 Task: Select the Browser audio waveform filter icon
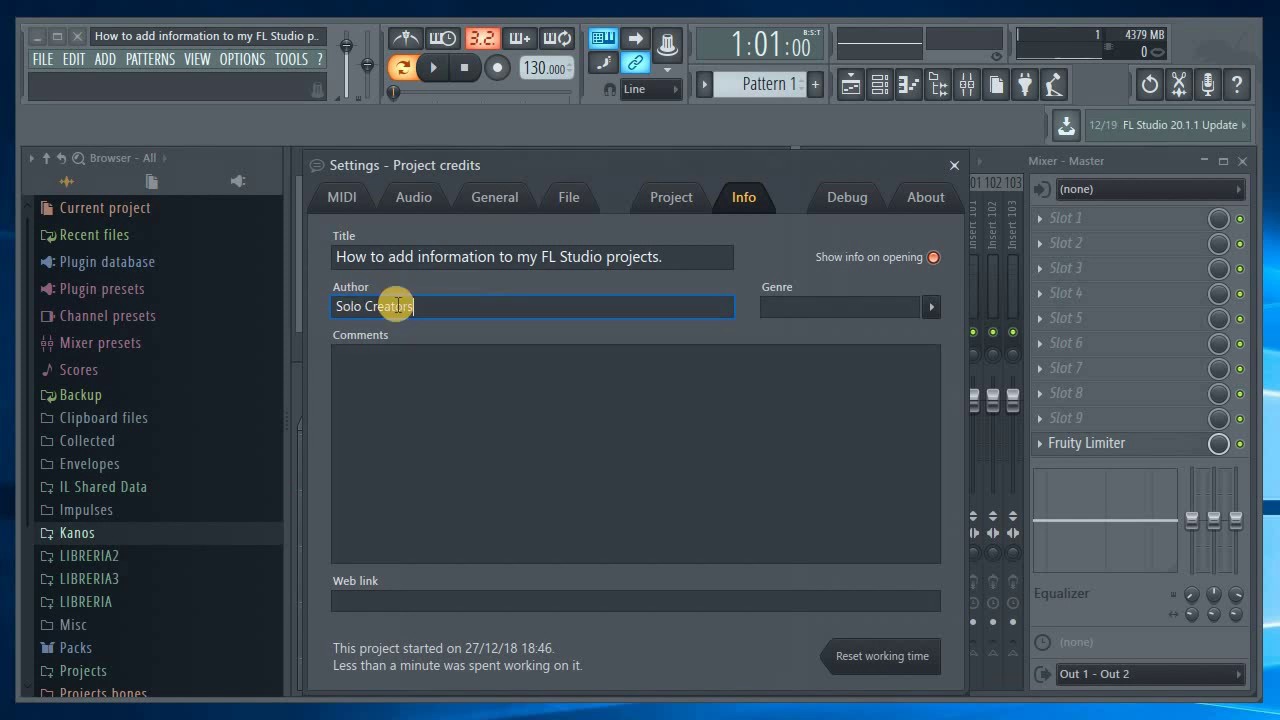66,181
